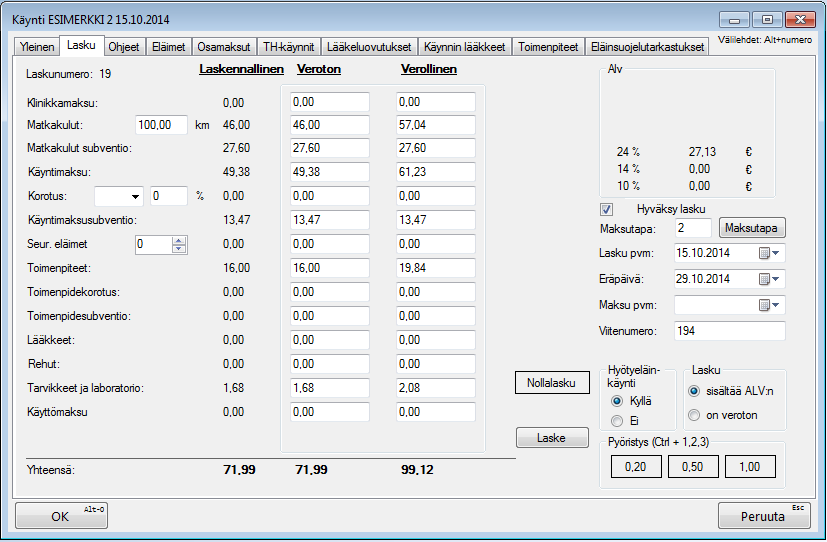
Task: Click the Matkakulut Veroton field 46,00
Action: [x=330, y=125]
